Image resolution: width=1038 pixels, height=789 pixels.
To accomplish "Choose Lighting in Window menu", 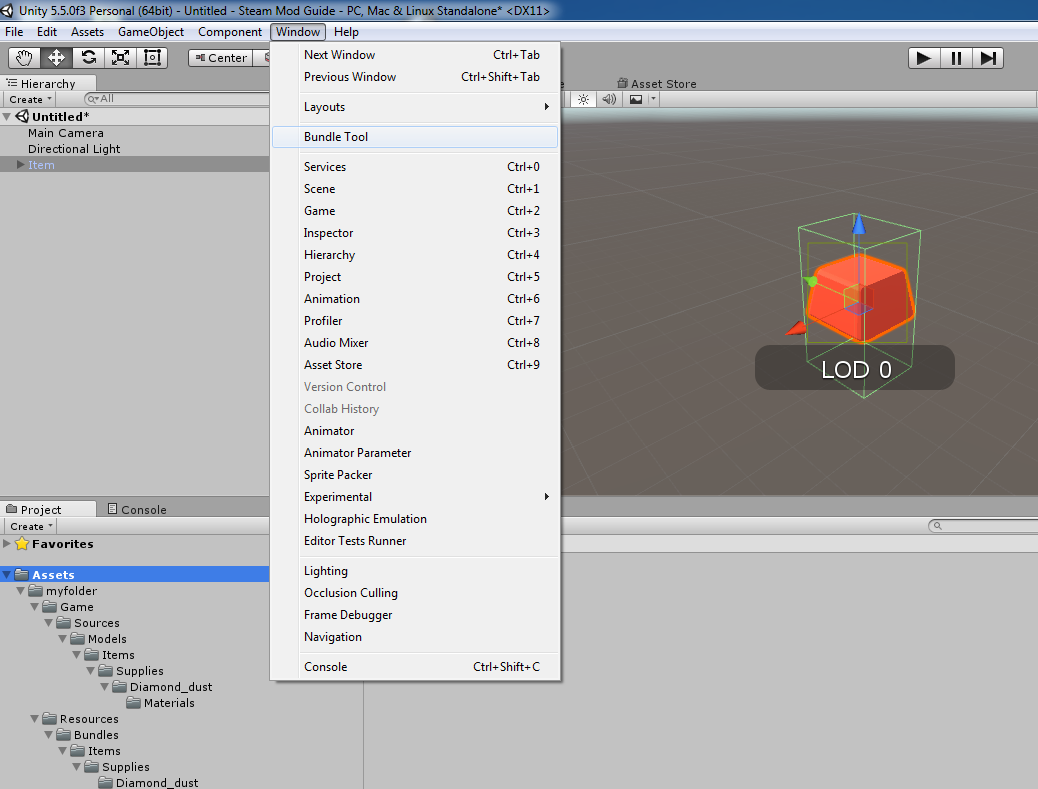I will click(x=415, y=571).
